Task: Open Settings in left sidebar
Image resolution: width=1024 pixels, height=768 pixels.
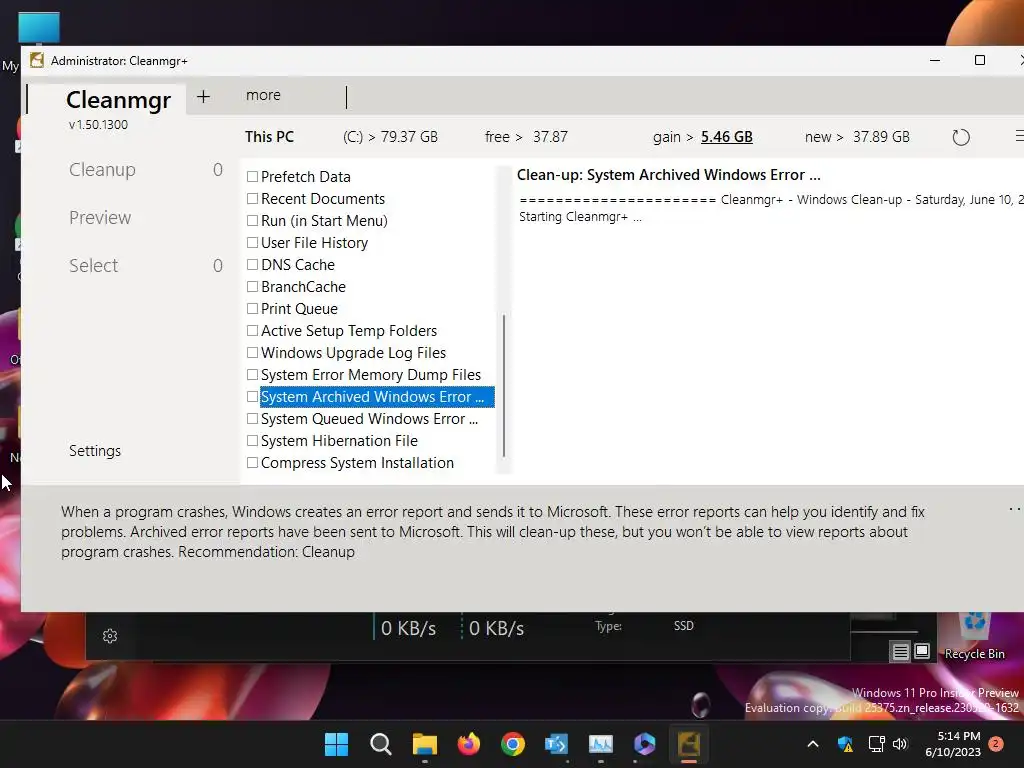Action: [95, 451]
